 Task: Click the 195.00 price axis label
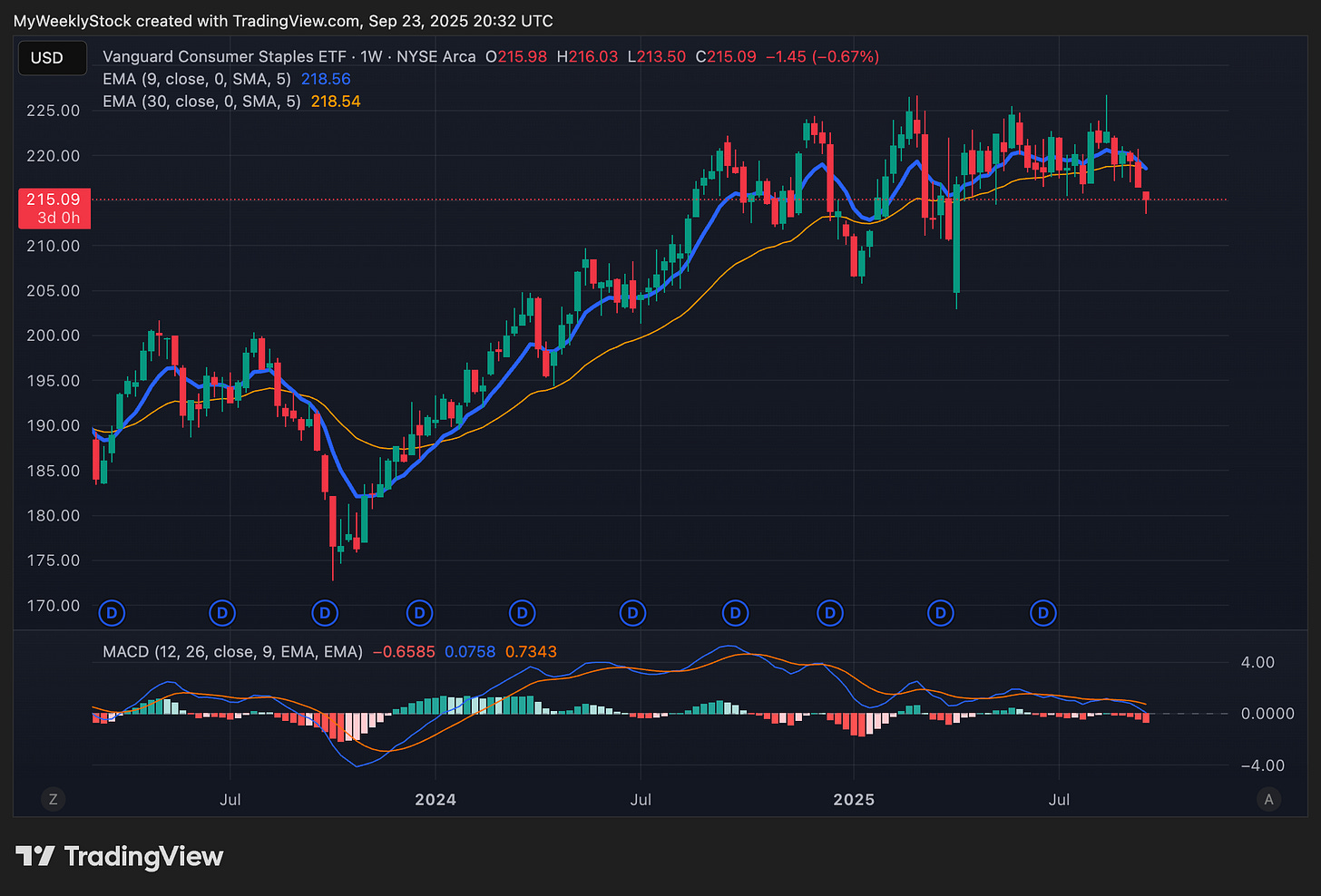click(x=54, y=381)
